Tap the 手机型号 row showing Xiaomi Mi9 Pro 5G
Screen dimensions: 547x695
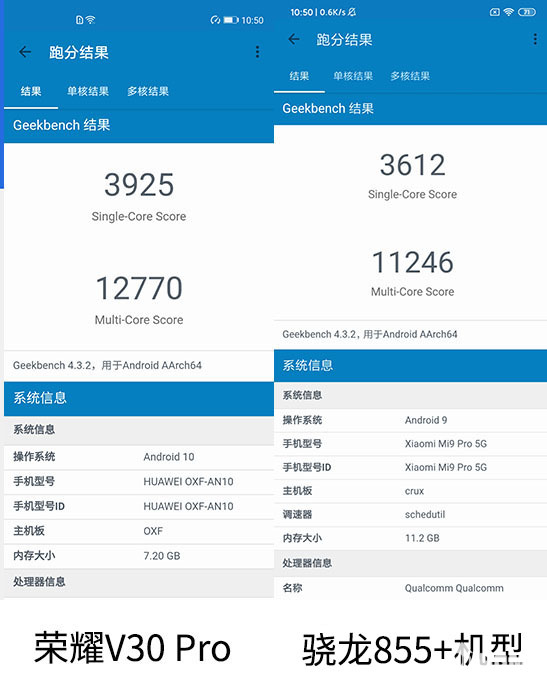(x=410, y=444)
